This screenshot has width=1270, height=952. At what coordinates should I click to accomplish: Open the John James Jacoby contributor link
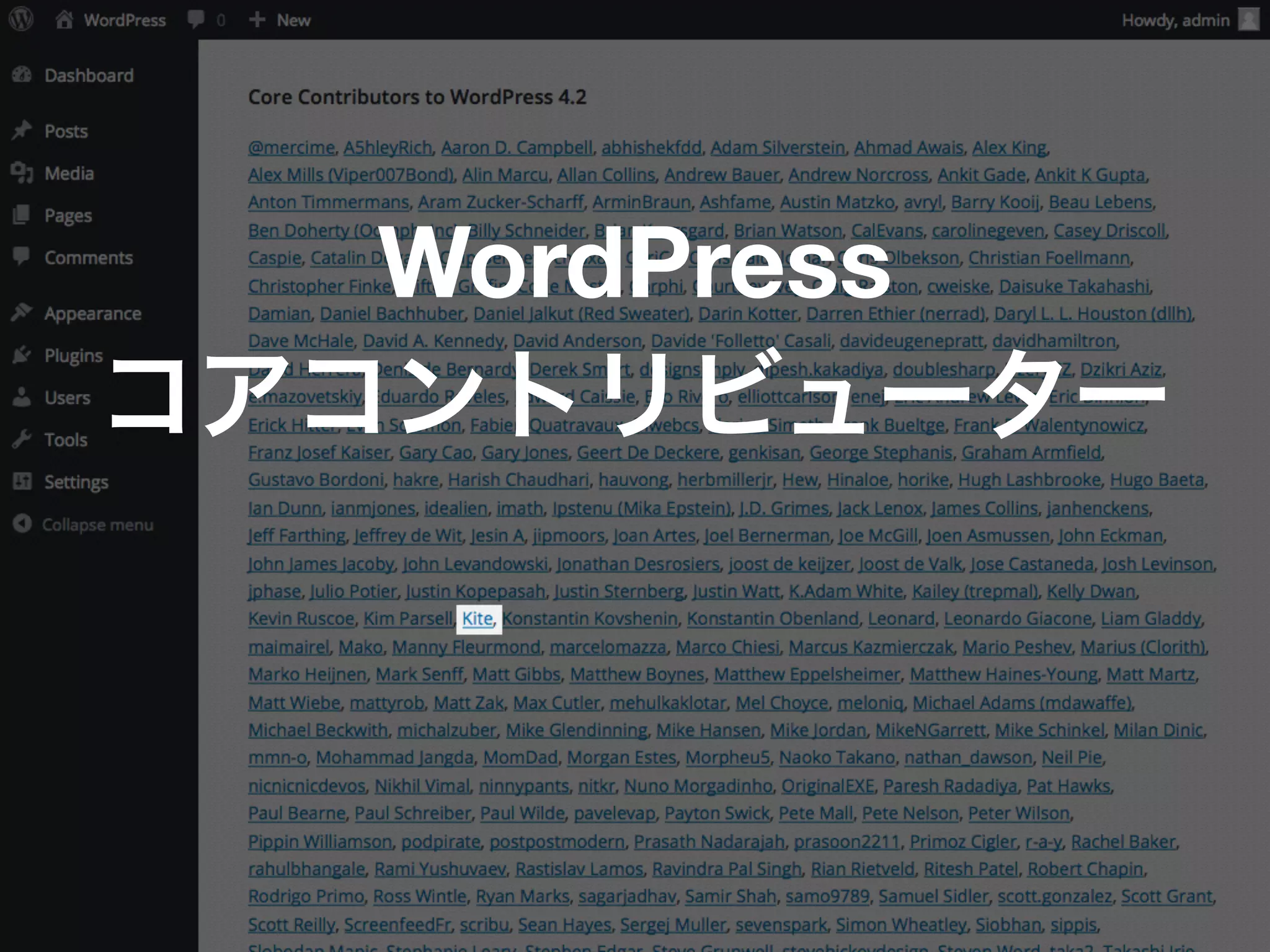[321, 564]
